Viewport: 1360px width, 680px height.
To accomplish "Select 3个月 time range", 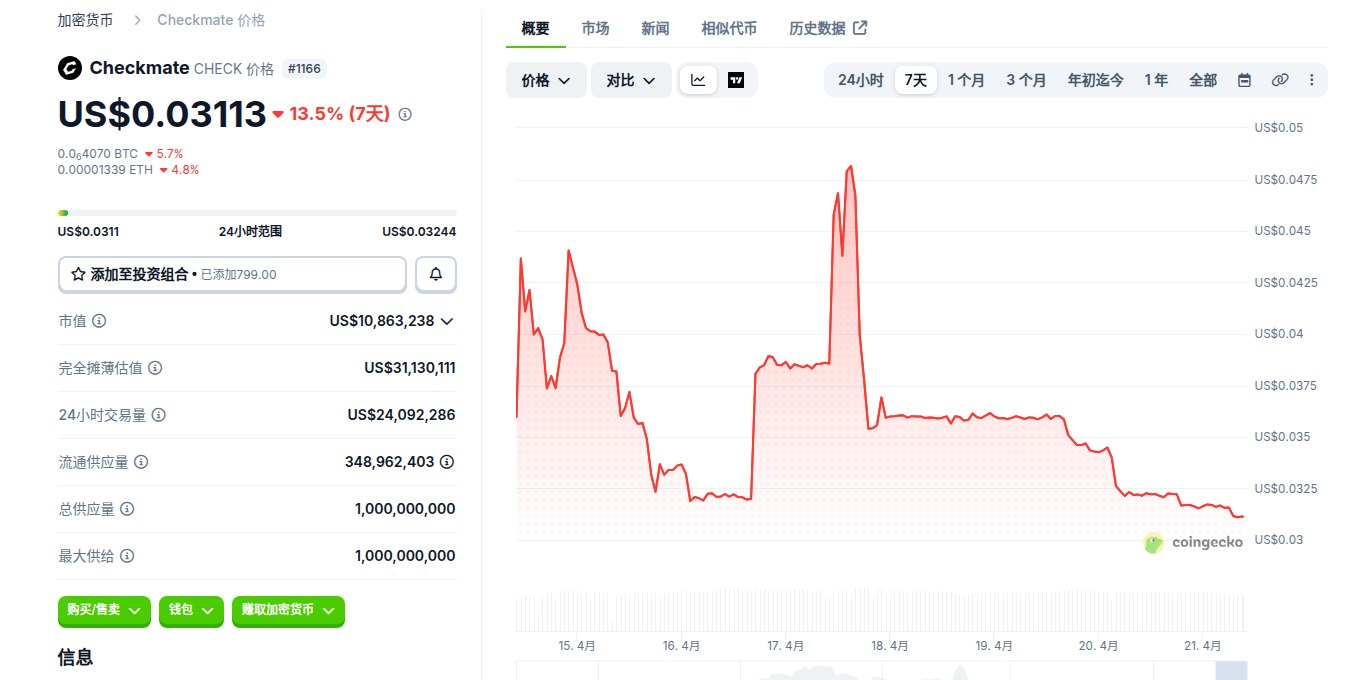I will pos(1026,80).
